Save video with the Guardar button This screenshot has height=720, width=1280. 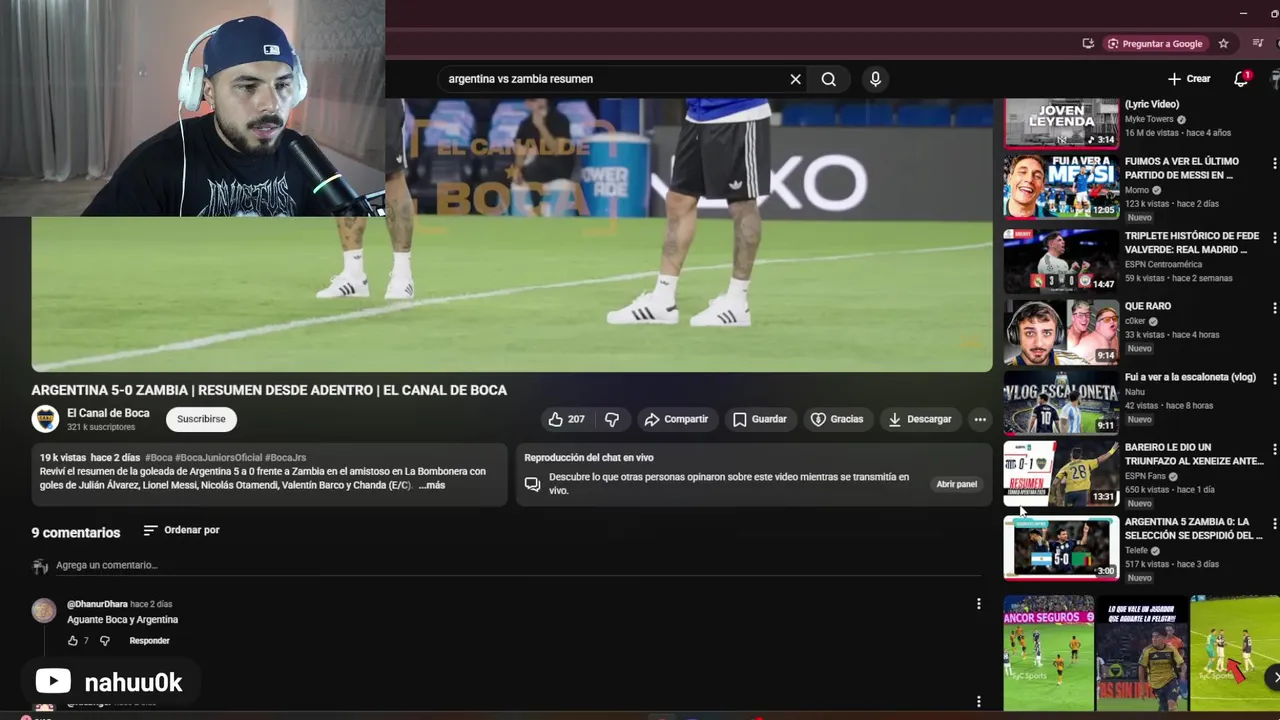tap(760, 419)
